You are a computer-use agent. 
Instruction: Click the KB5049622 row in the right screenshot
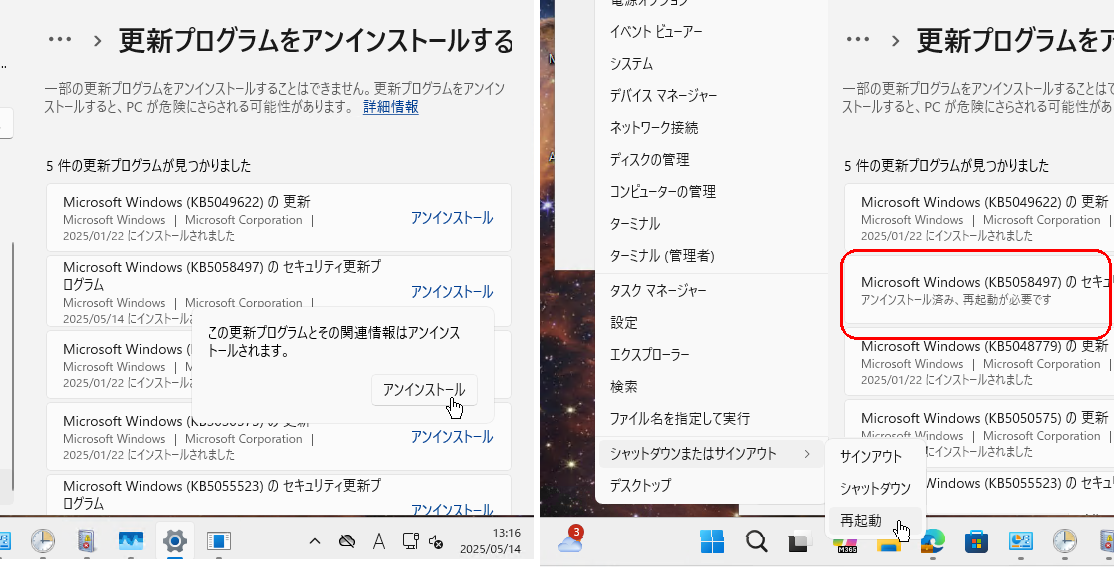(x=978, y=217)
